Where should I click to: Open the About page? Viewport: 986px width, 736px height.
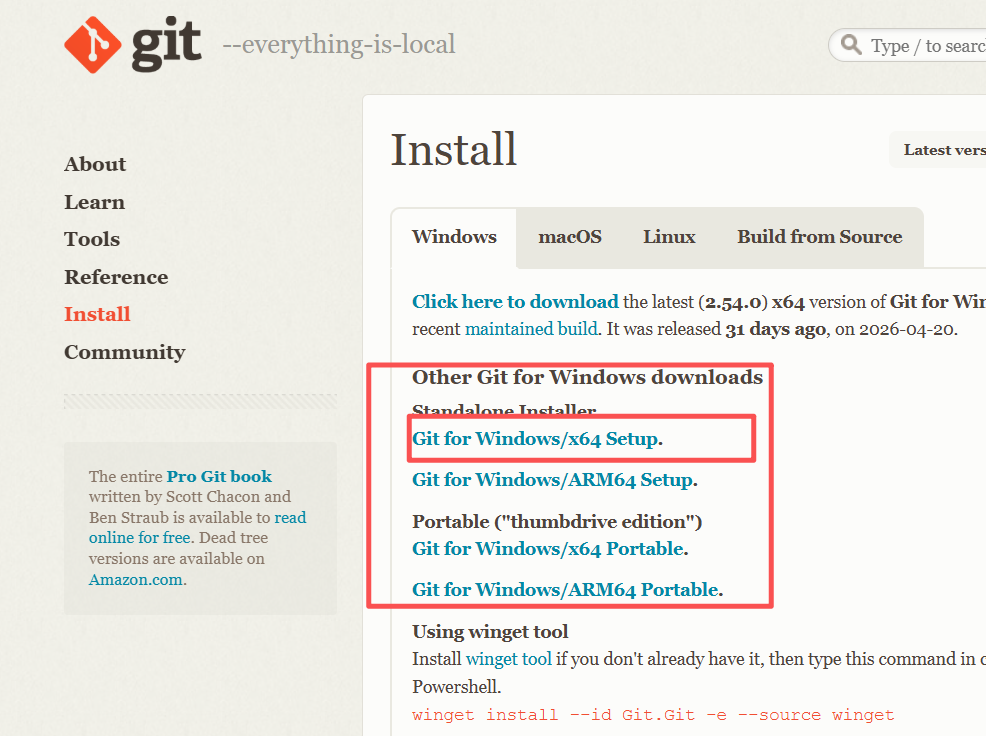[95, 164]
